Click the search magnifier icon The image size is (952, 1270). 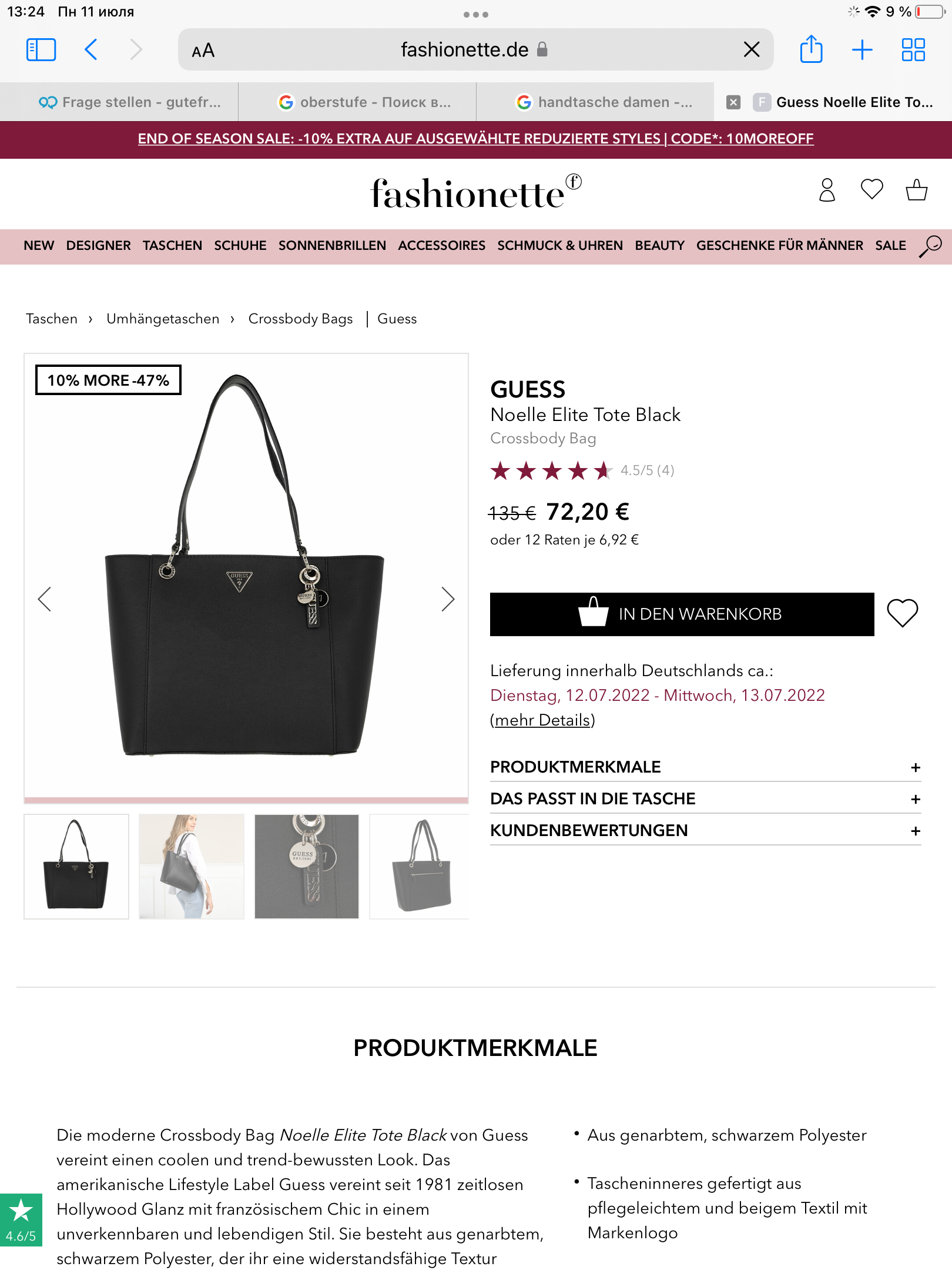(930, 246)
